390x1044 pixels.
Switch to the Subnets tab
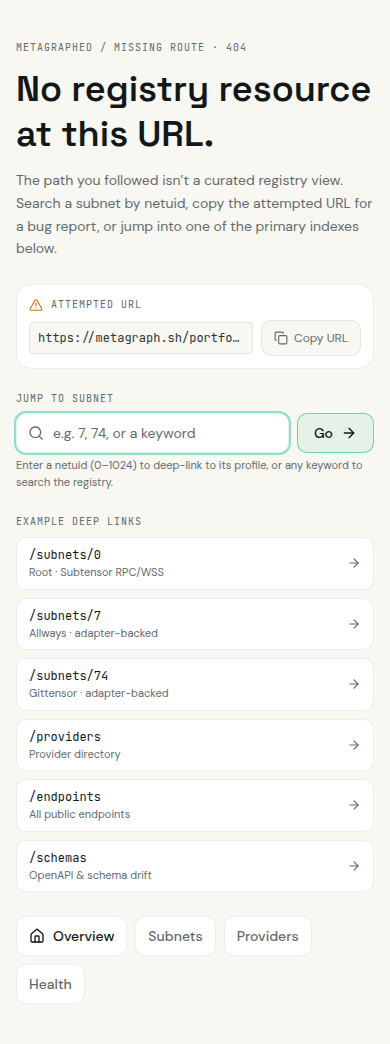[175, 936]
